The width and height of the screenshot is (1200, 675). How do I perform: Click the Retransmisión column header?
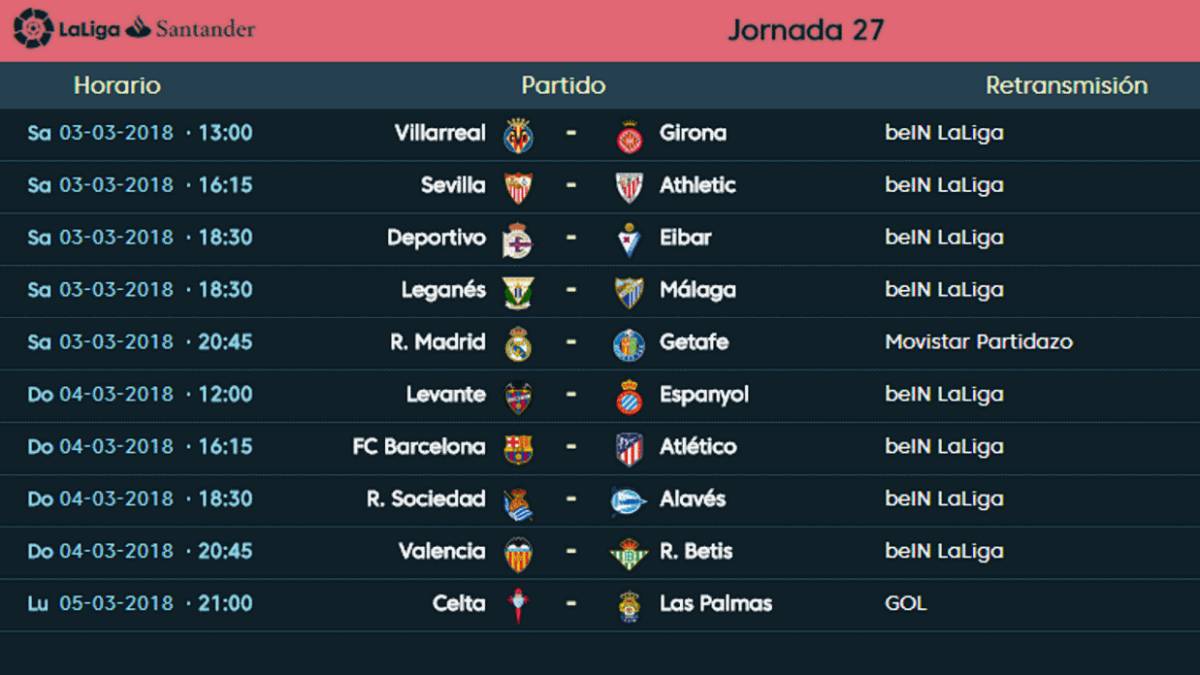[1067, 86]
